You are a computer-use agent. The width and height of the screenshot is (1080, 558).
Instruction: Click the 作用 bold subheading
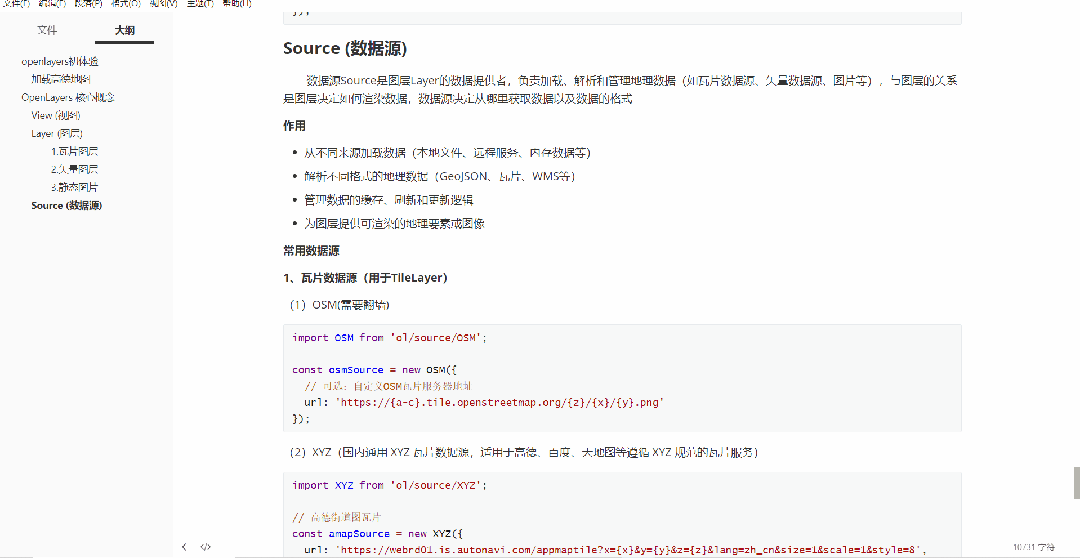click(294, 126)
